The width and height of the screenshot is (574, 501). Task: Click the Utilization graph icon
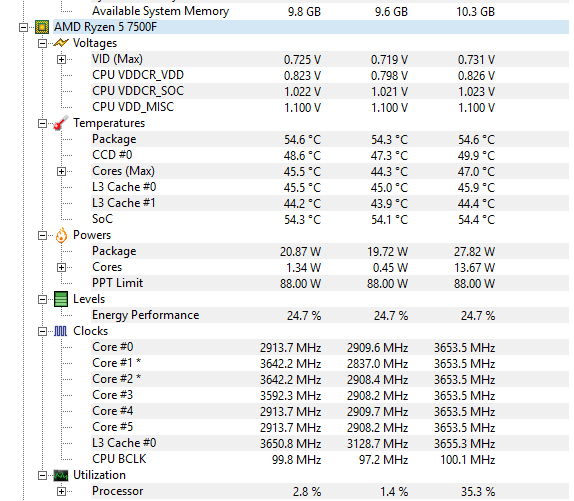click(x=61, y=475)
